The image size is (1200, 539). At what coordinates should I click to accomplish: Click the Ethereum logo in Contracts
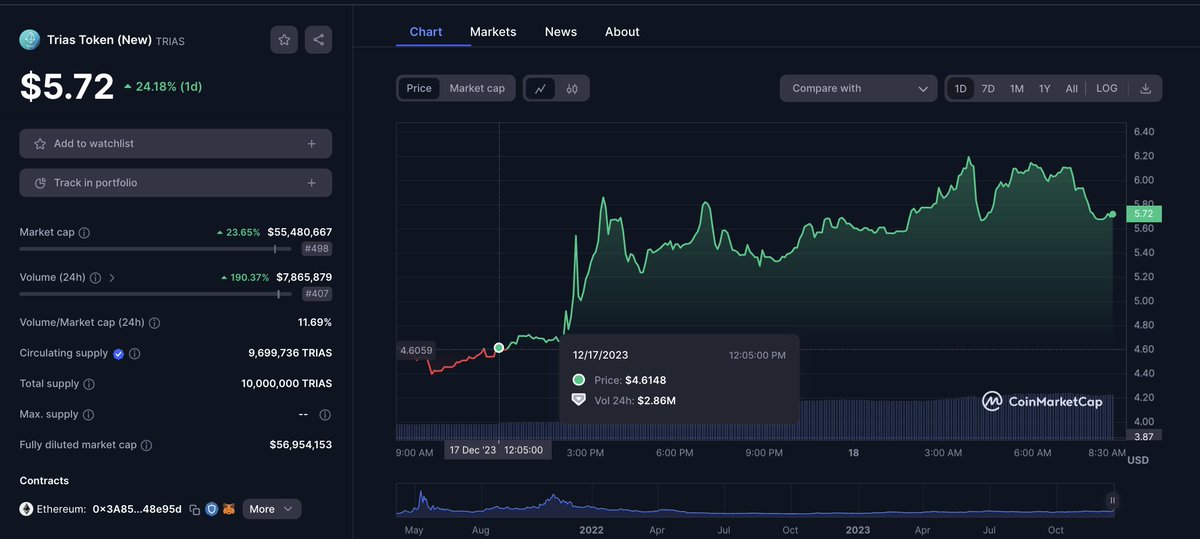[27, 509]
